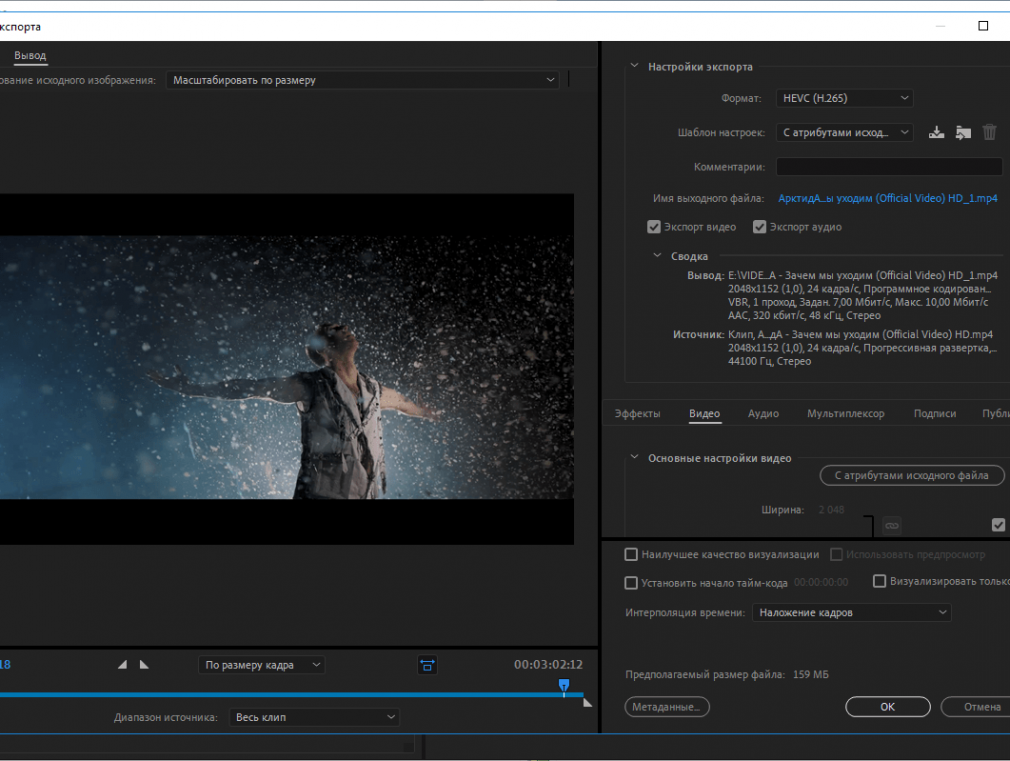Screen dimensions: 1010x761
Task: Open Диапазон источника Весь клип dropdown
Action: pyautogui.click(x=314, y=717)
